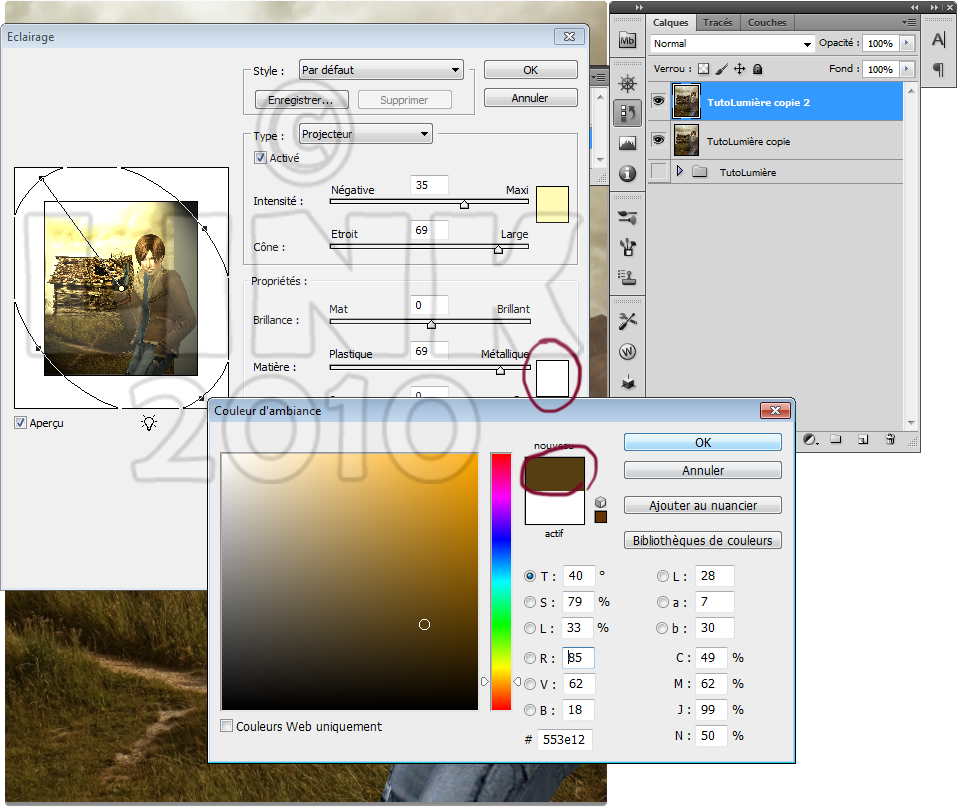The height and width of the screenshot is (807, 957).
Task: Uncheck the Activé checkbox
Action: point(261,158)
